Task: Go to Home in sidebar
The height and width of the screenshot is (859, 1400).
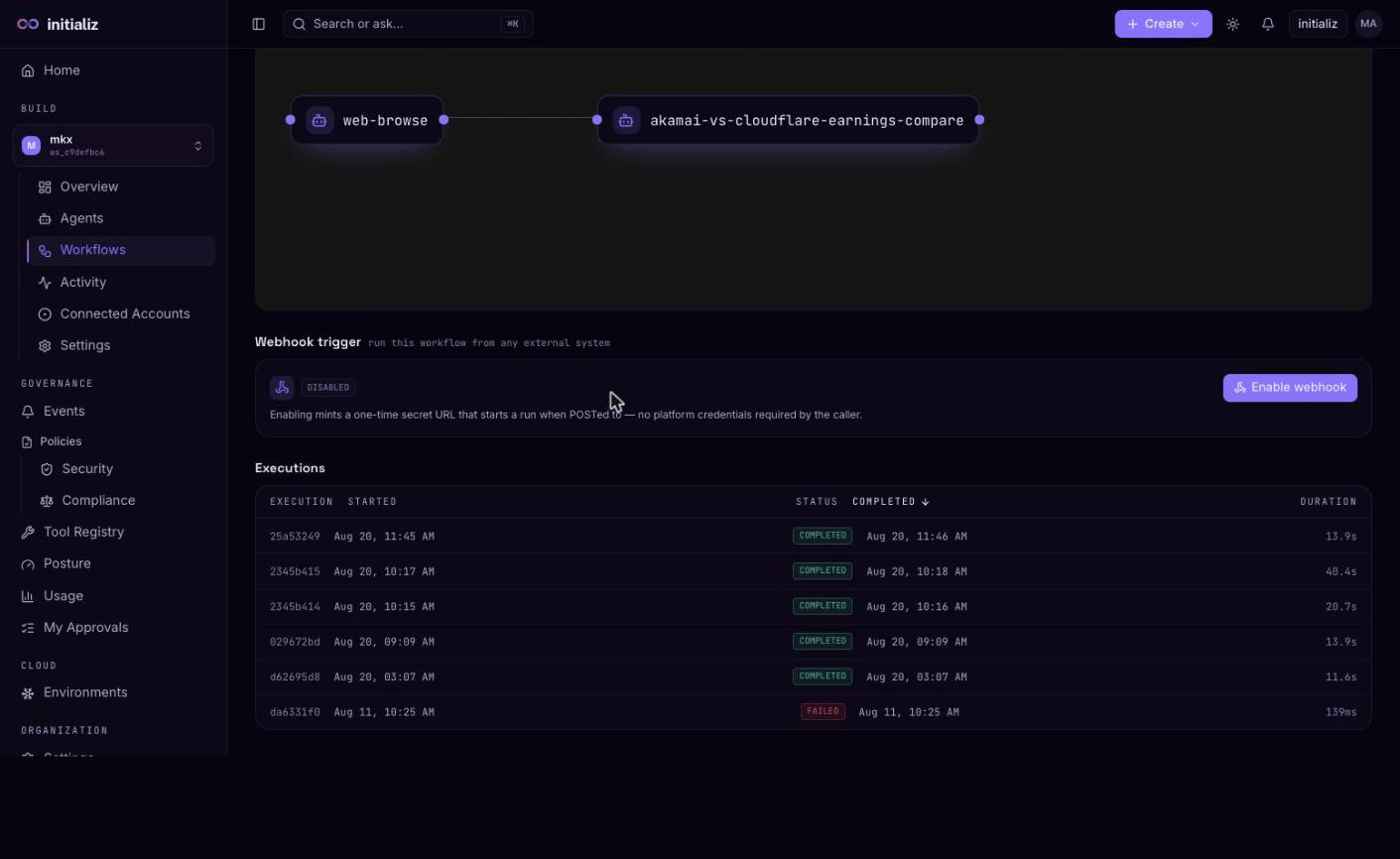Action: [113, 70]
